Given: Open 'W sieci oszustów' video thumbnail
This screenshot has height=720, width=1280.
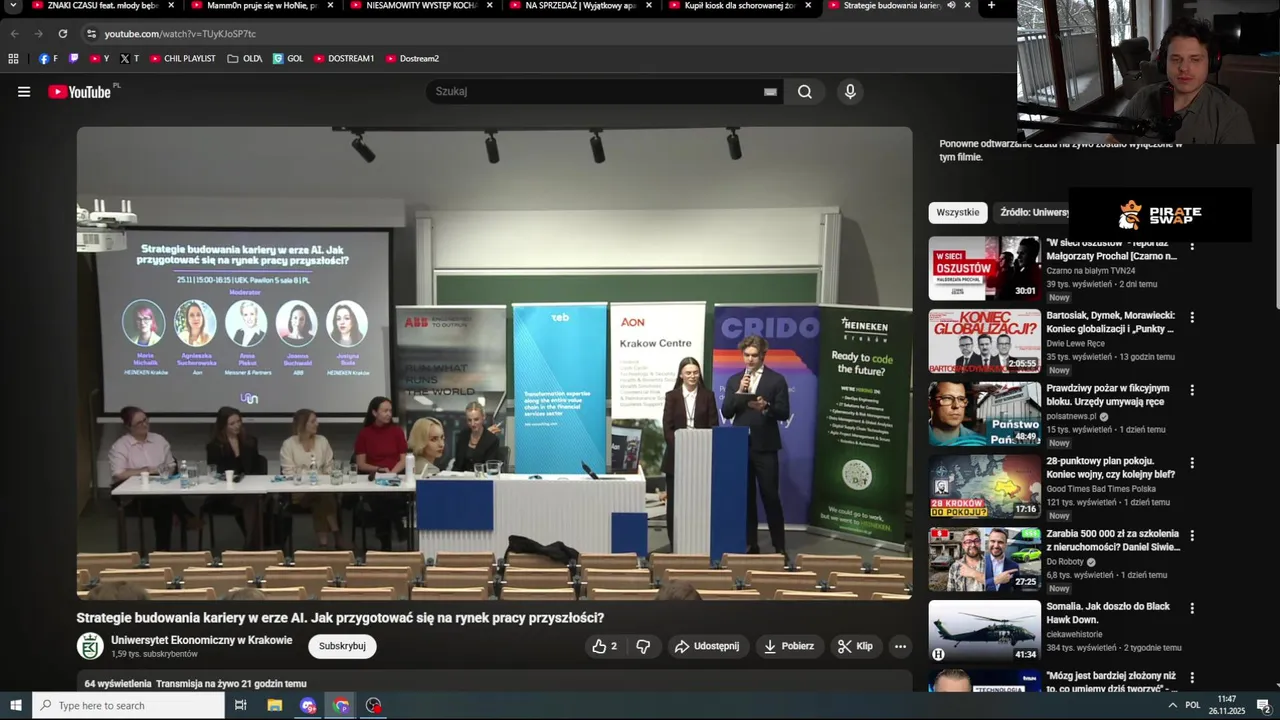Looking at the screenshot, I should pyautogui.click(x=985, y=268).
